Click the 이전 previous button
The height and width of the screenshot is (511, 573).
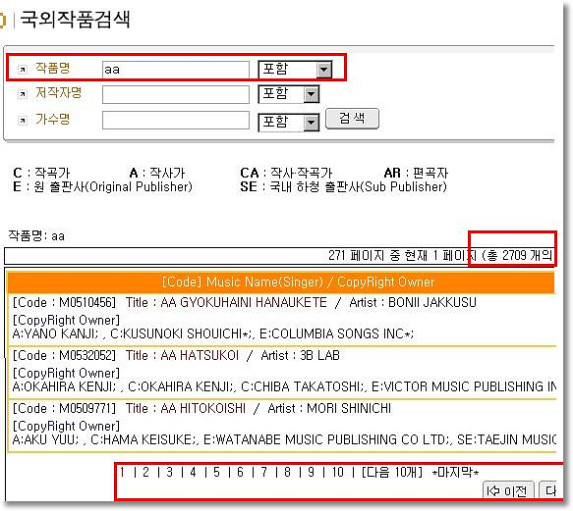pos(508,491)
